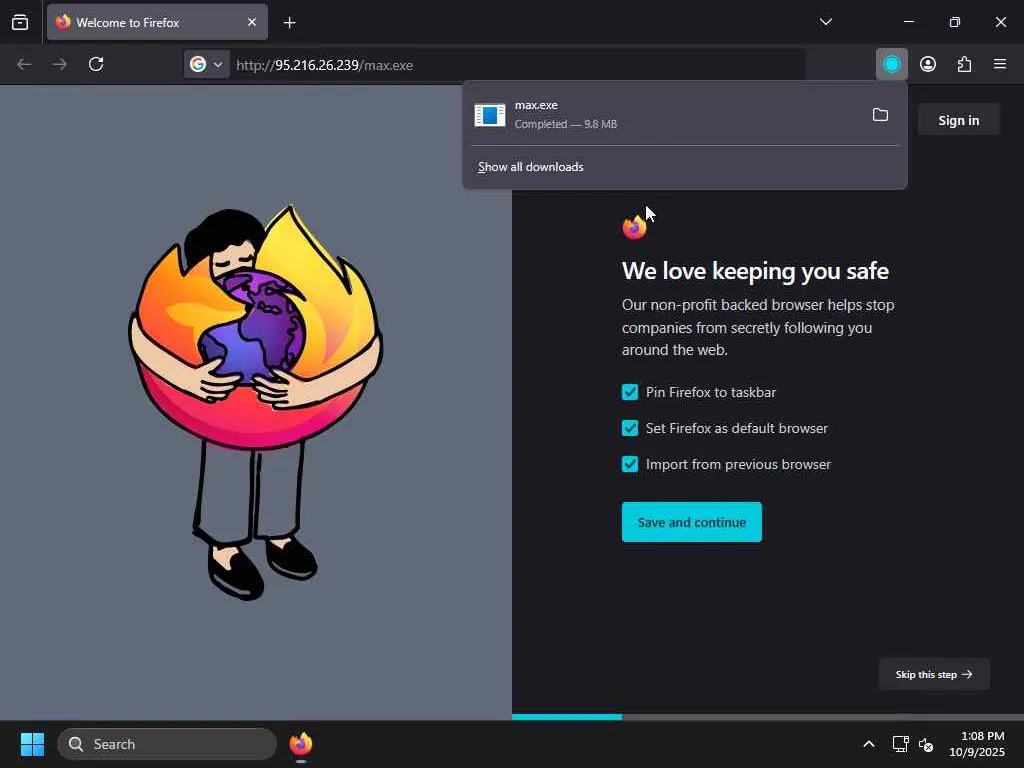Go forward with the forward arrow

tap(60, 64)
